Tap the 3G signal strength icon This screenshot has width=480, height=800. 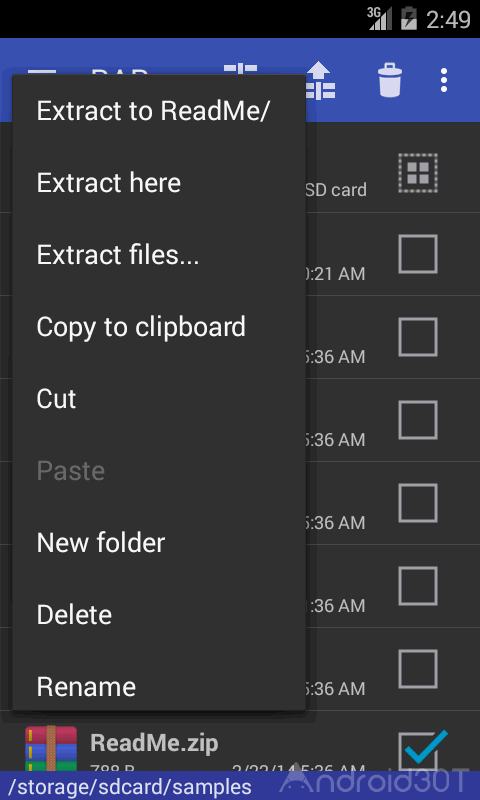pos(380,18)
